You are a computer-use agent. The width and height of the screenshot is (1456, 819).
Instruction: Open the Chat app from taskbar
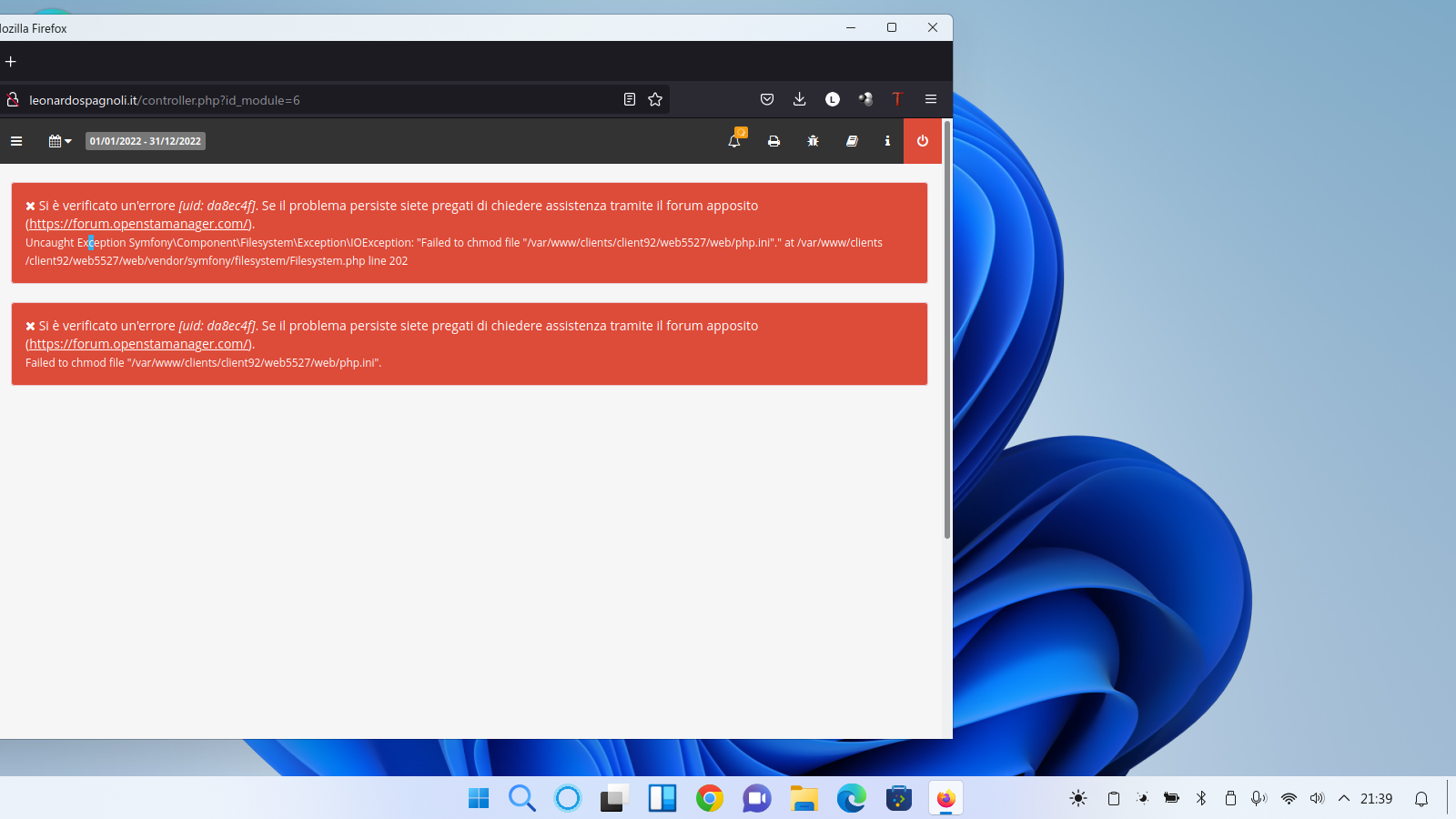[x=757, y=798]
